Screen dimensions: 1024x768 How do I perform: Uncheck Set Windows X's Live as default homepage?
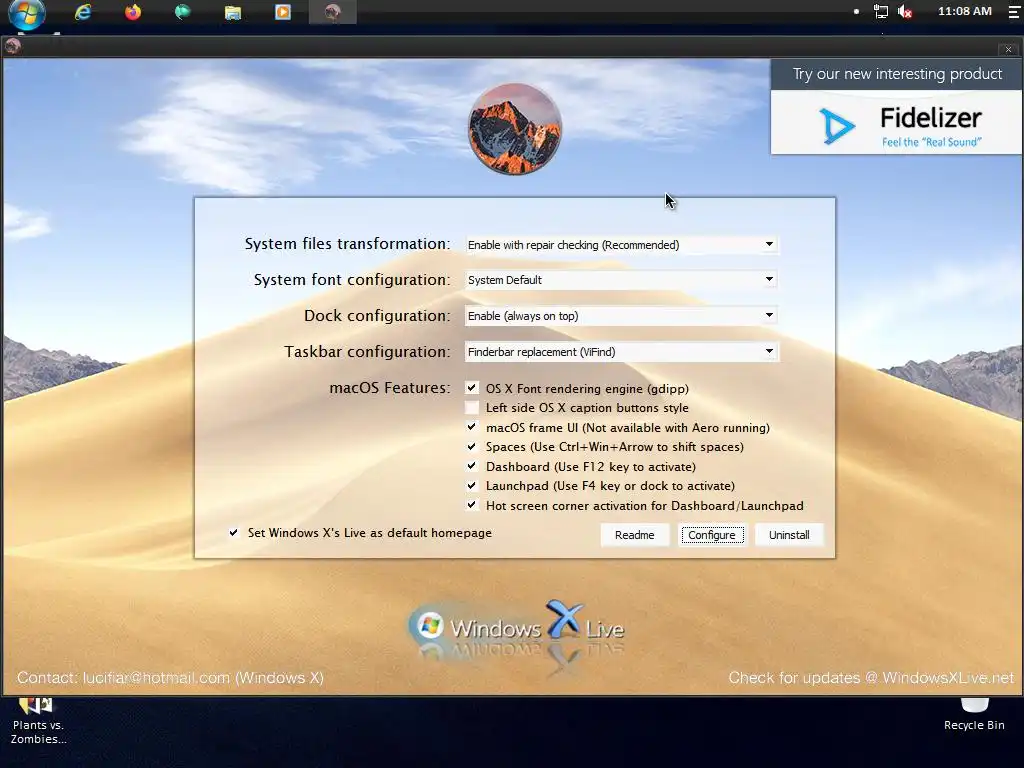point(234,533)
